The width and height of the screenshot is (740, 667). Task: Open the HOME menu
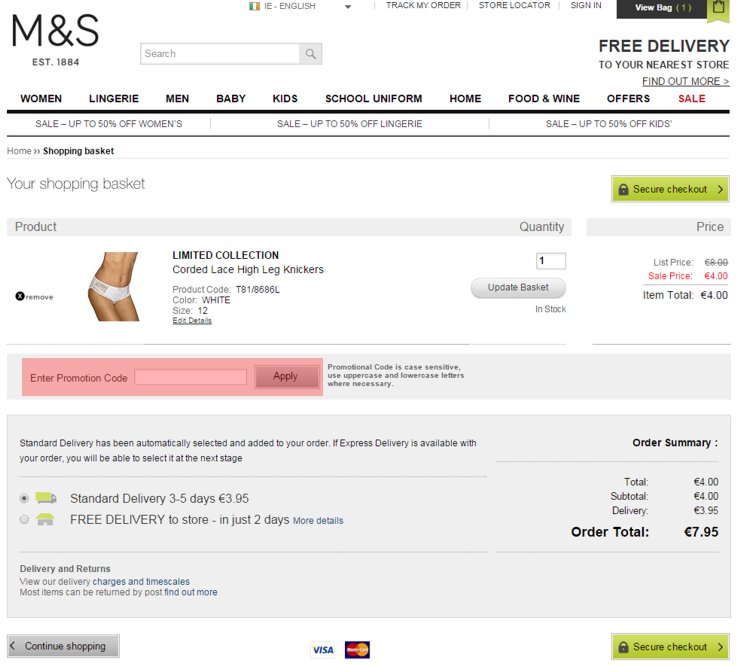pos(465,99)
